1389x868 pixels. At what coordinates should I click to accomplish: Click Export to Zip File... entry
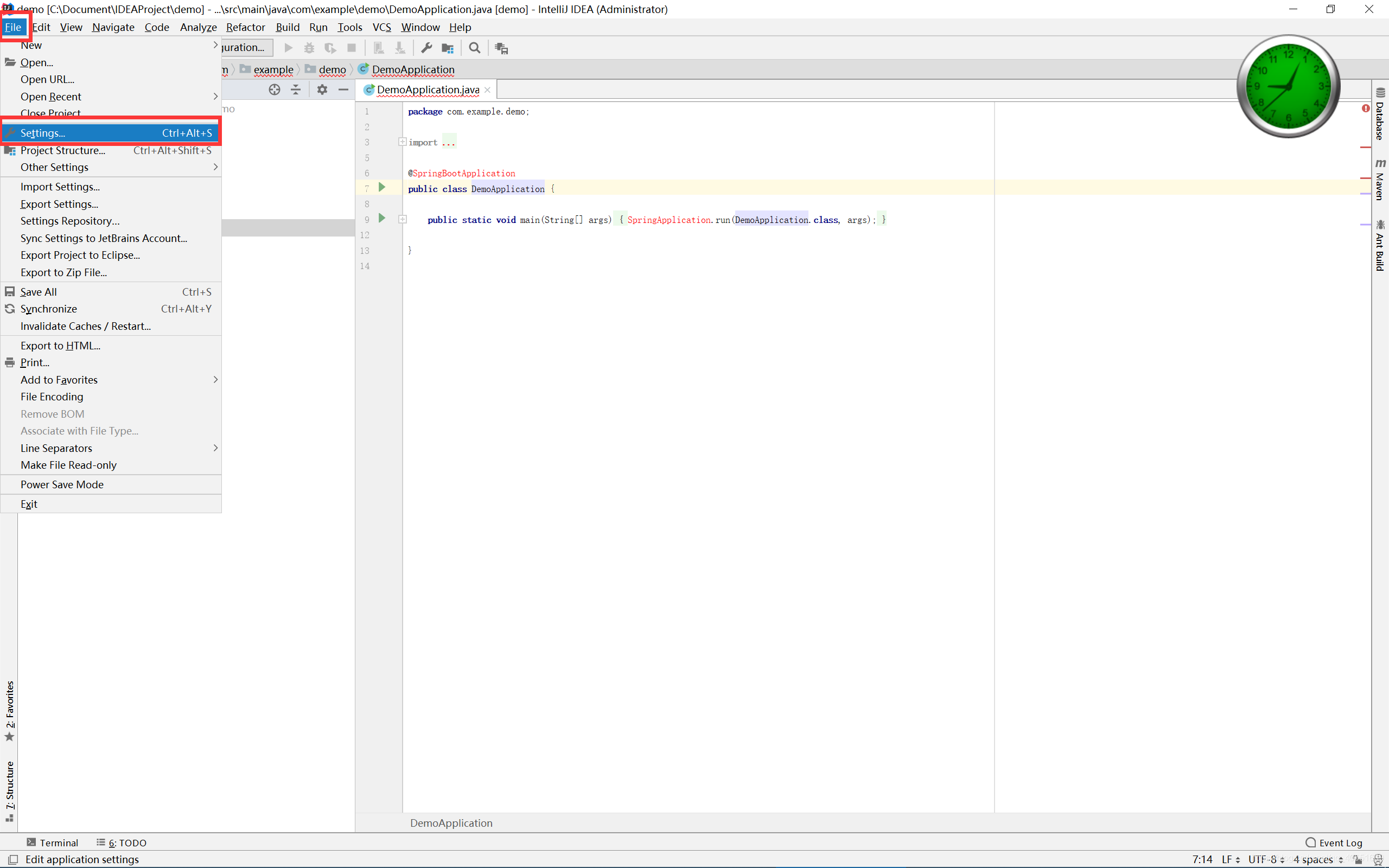[x=111, y=272]
